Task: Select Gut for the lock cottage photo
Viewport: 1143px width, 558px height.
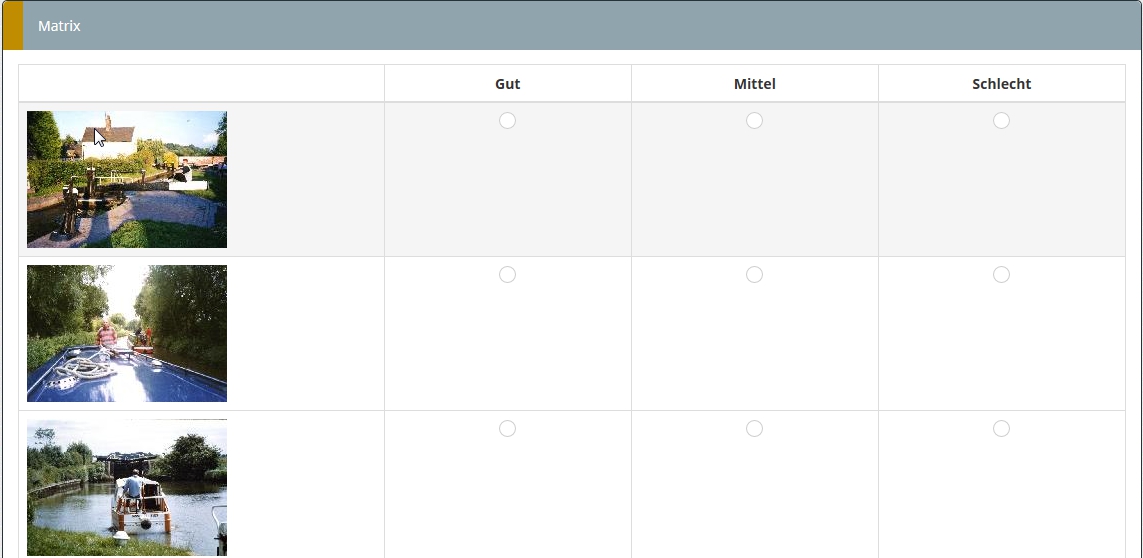Action: click(507, 121)
